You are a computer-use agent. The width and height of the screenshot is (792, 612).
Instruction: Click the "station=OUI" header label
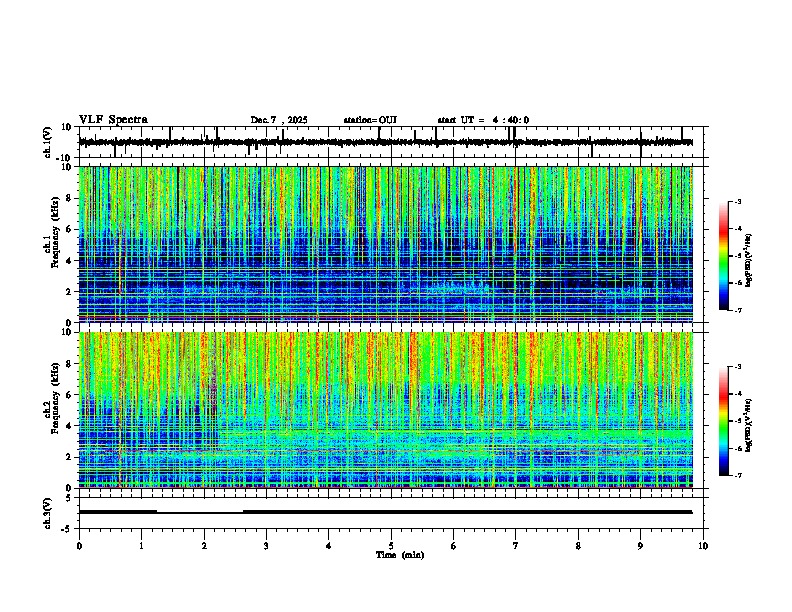pos(370,120)
